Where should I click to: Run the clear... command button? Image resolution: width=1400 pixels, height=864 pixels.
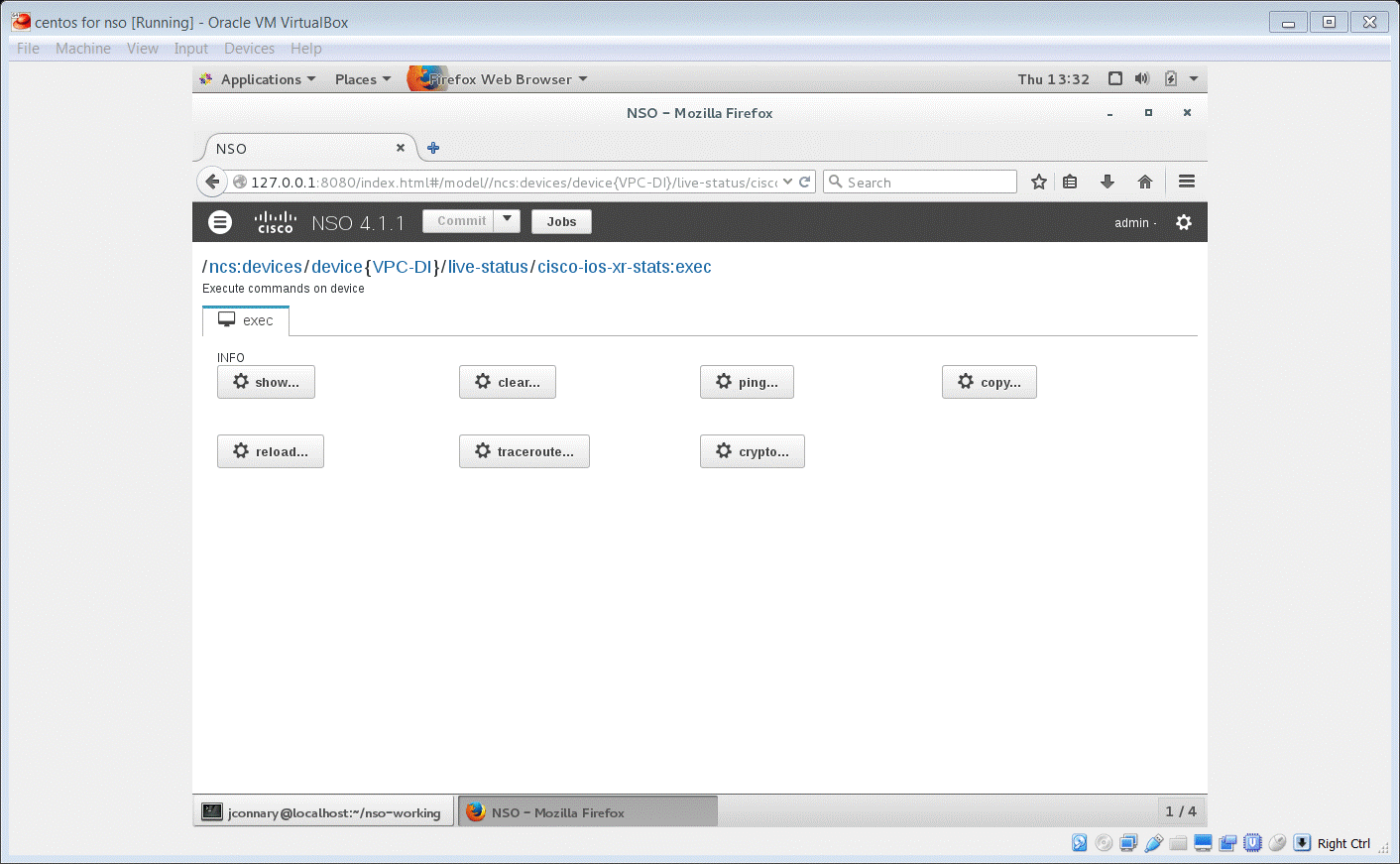coord(508,382)
